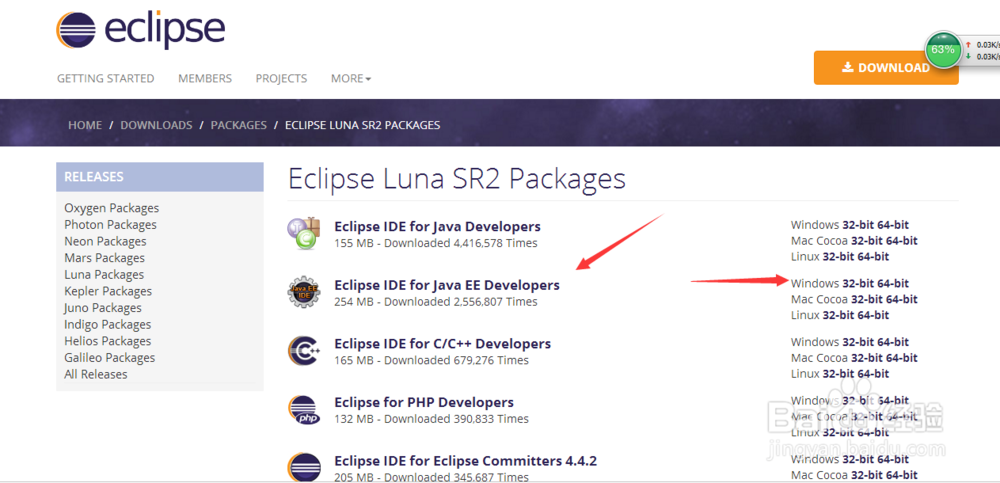This screenshot has width=1000, height=483.
Task: Download C/C++ Developers Windows 32-bit
Action: coord(858,342)
